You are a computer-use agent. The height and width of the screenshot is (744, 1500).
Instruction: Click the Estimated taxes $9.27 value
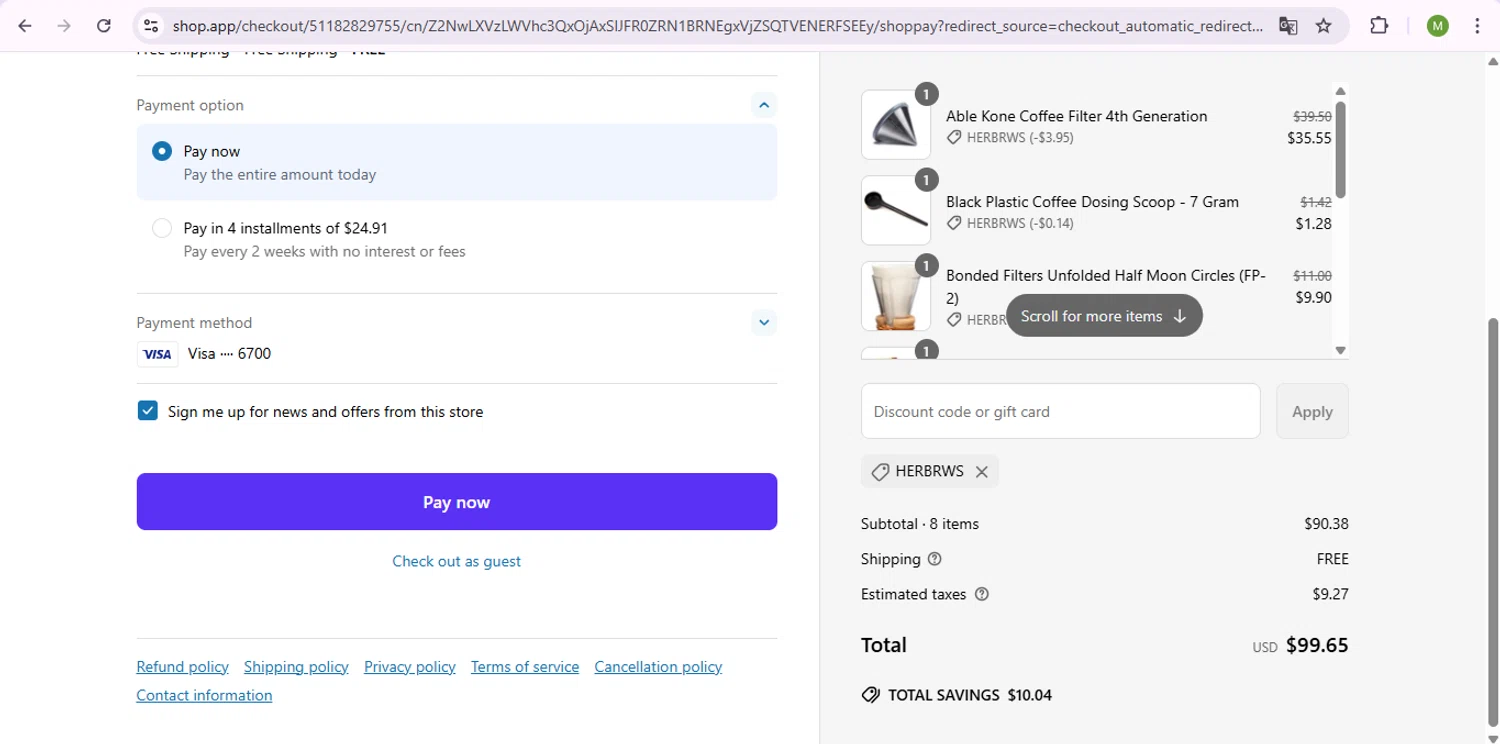(1330, 594)
